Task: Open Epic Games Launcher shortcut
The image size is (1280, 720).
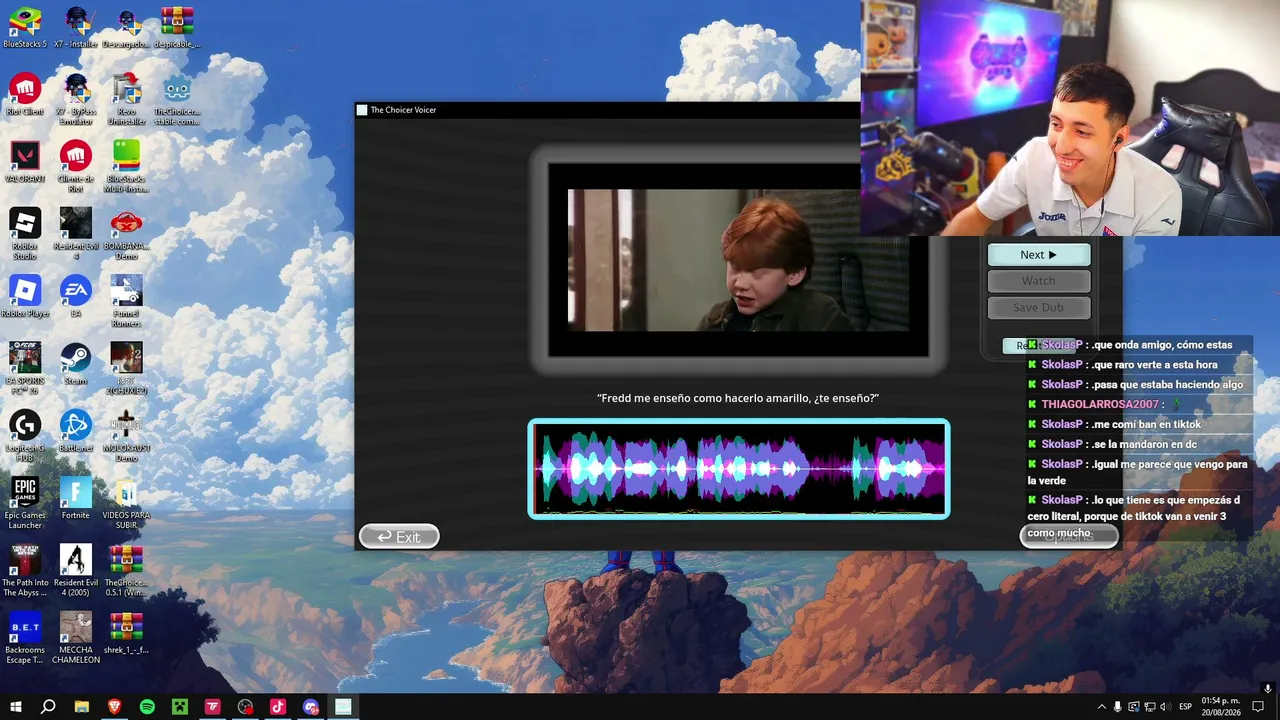Action: coord(25,503)
